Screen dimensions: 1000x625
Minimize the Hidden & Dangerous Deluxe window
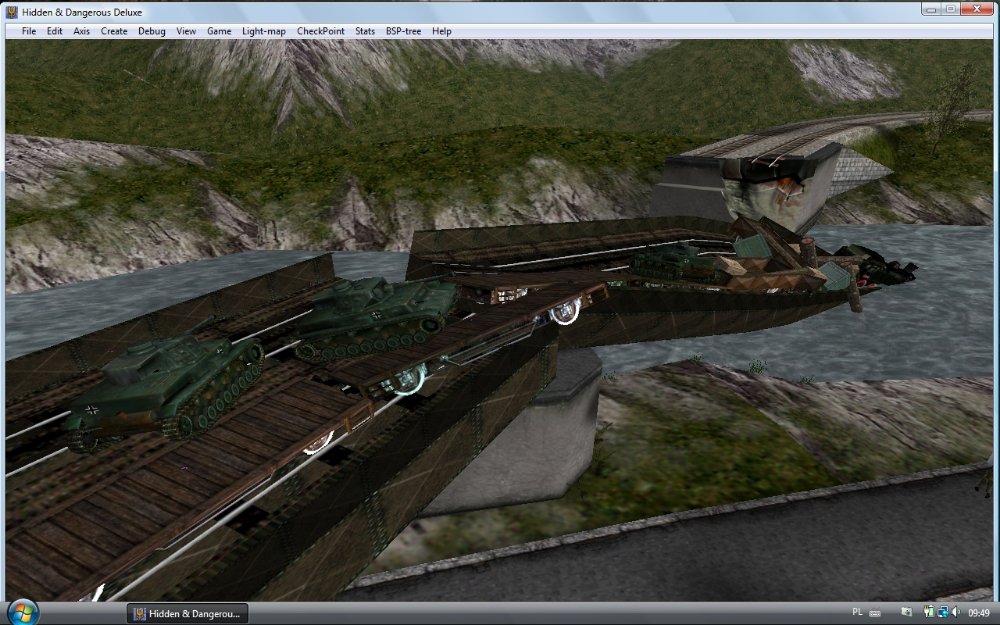tap(931, 9)
